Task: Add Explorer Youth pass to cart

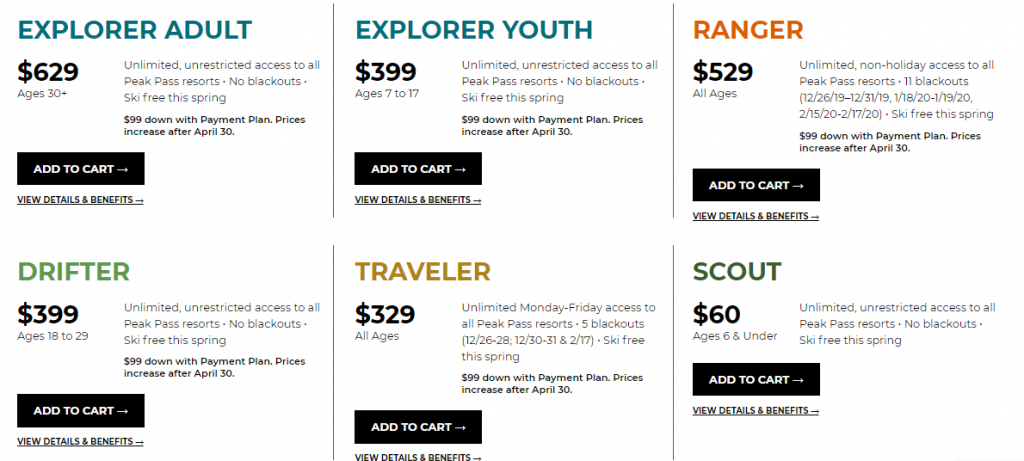Action: (x=418, y=169)
